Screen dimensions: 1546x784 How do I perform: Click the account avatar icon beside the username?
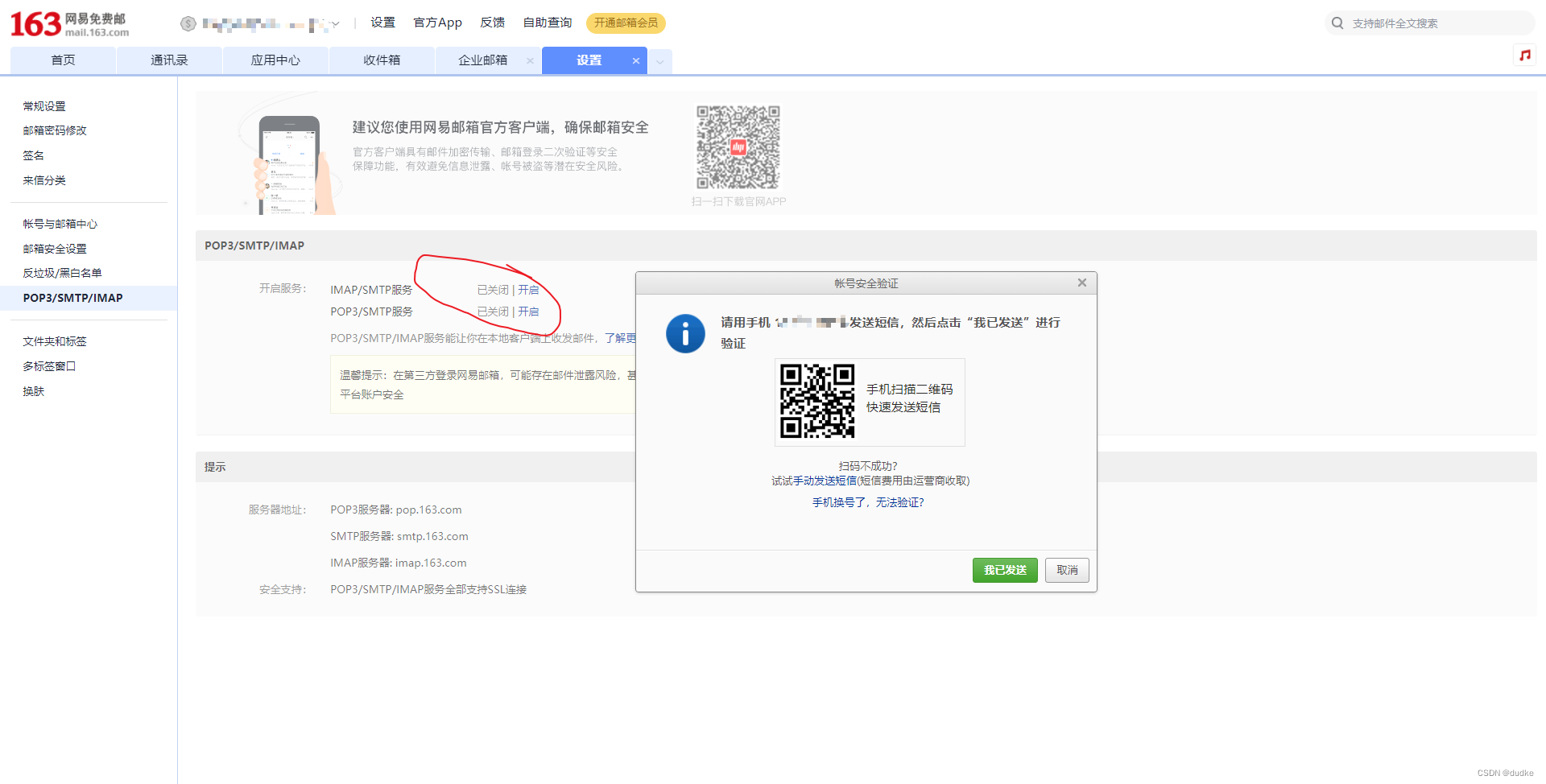[188, 23]
